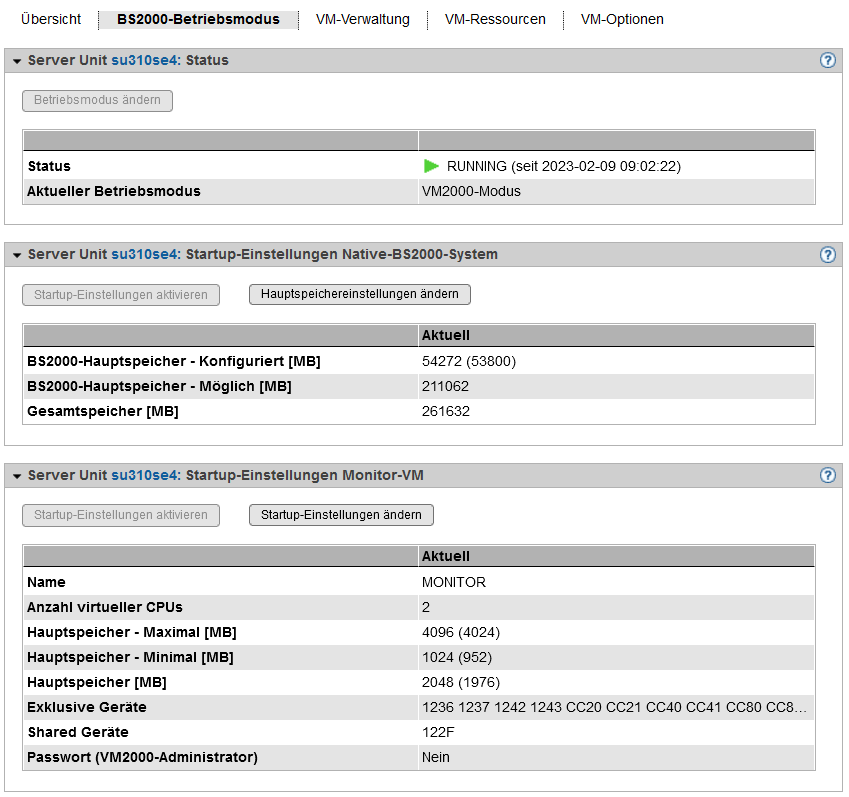Collapse the Monitor-VM startup settings section
849x797 pixels.
(x=17, y=476)
